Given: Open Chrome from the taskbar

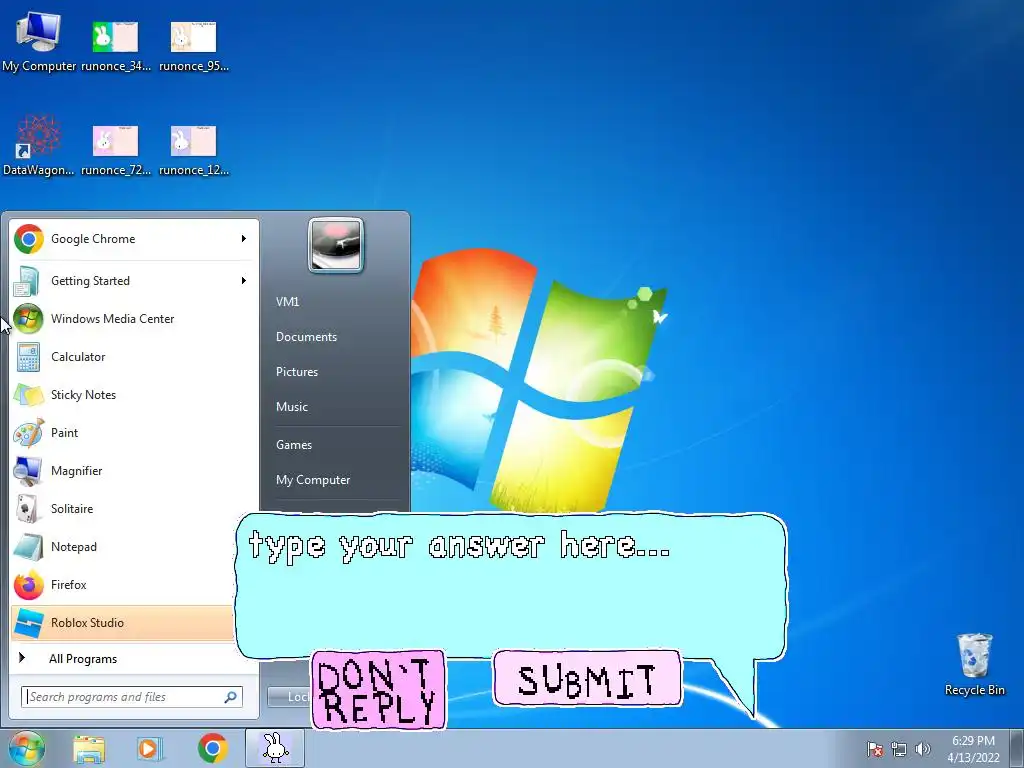Looking at the screenshot, I should 212,748.
